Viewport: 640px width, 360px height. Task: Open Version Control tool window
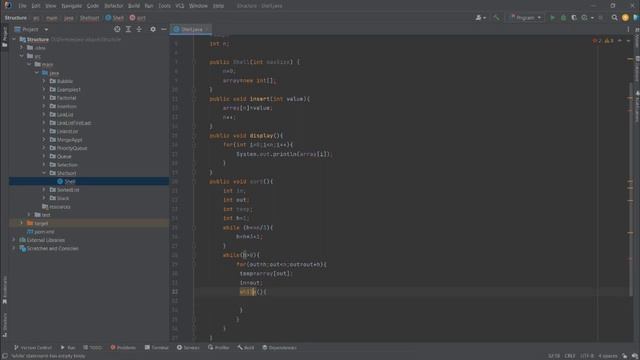pos(33,348)
